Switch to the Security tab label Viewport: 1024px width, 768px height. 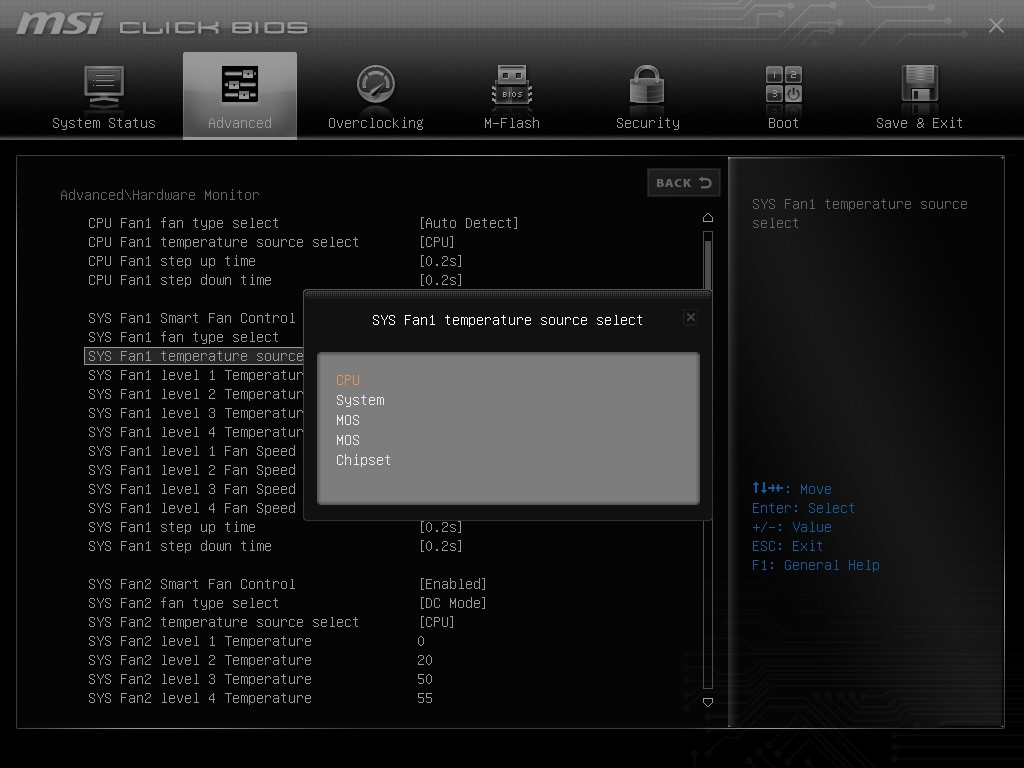click(x=647, y=123)
